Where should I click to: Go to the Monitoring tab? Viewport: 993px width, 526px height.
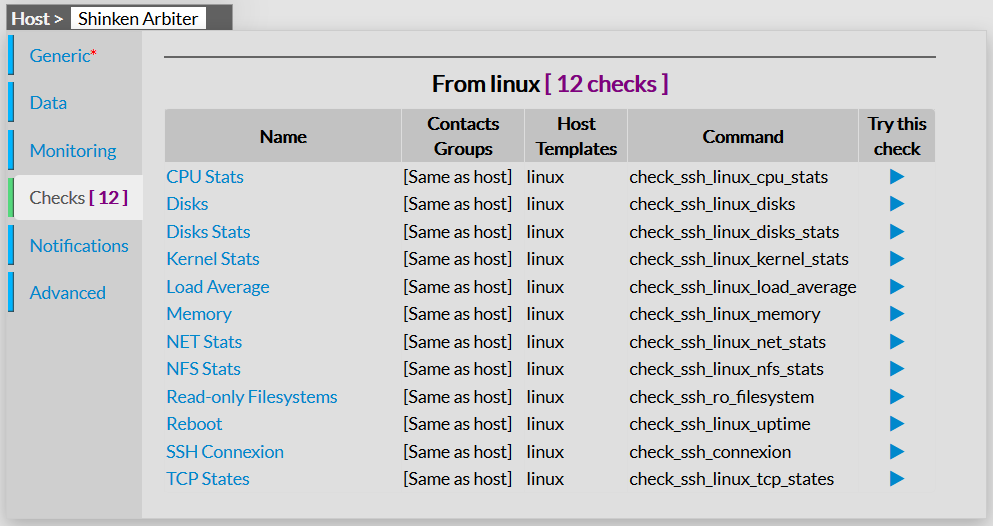[x=73, y=151]
